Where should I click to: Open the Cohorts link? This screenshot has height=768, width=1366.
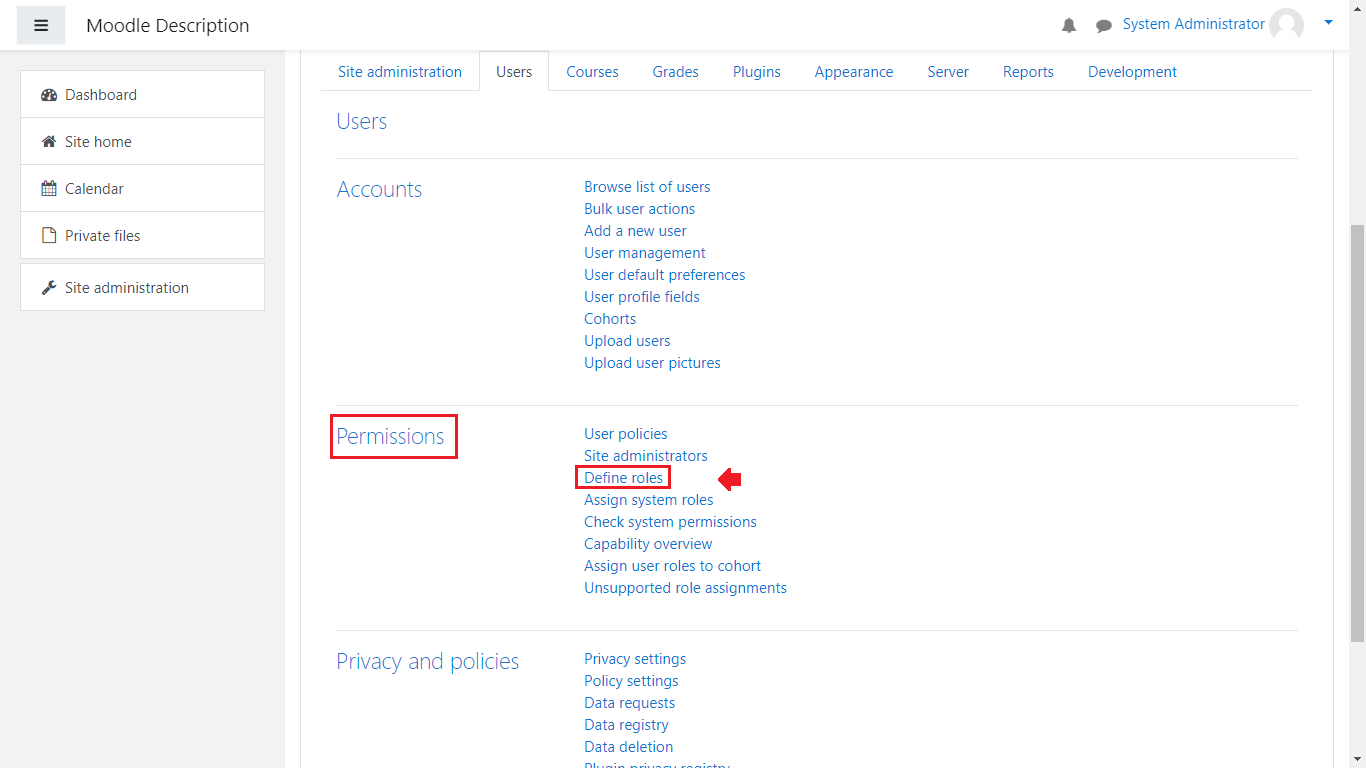click(610, 319)
